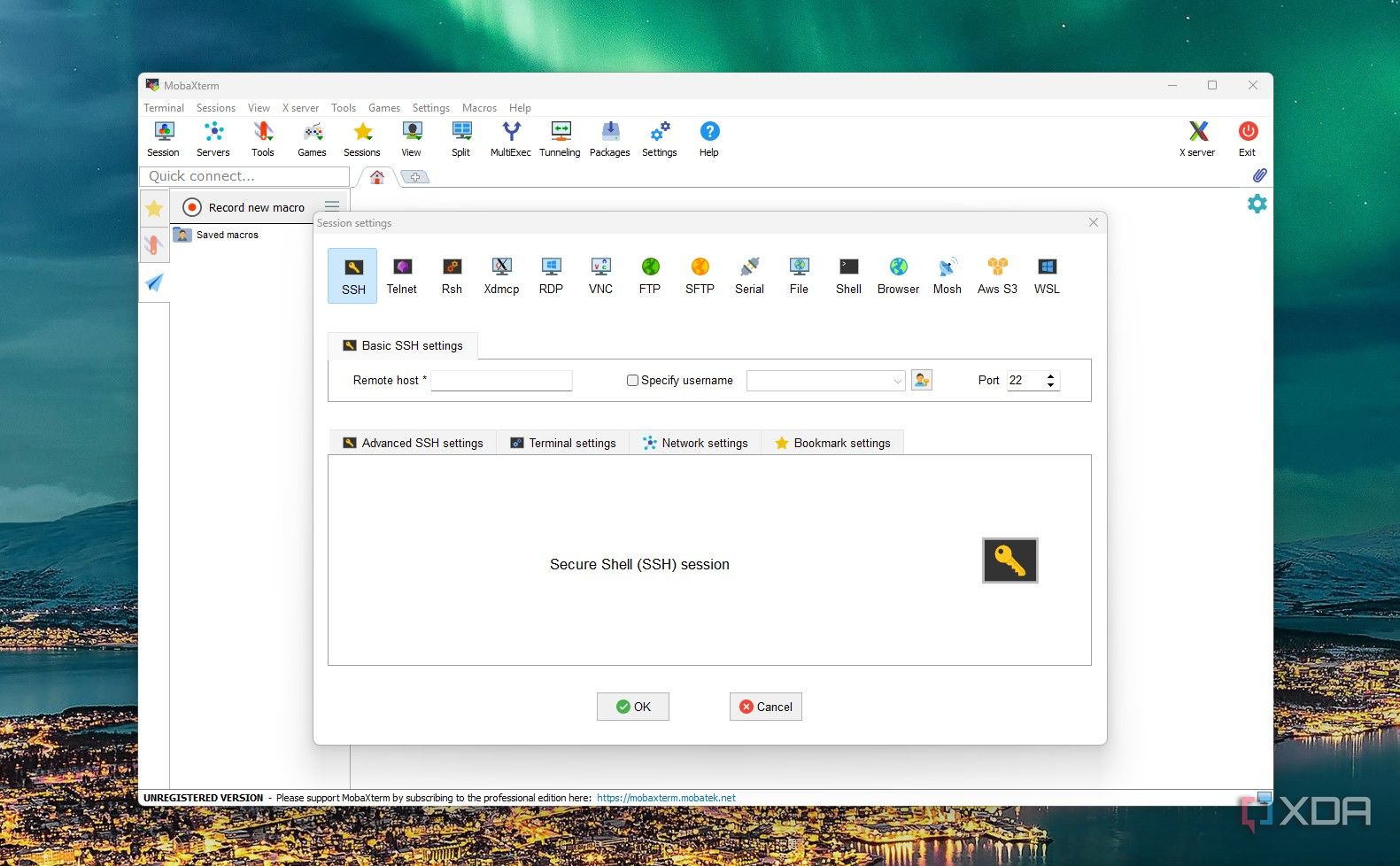Click Record new macro button
The height and width of the screenshot is (866, 1400).
[x=244, y=207]
